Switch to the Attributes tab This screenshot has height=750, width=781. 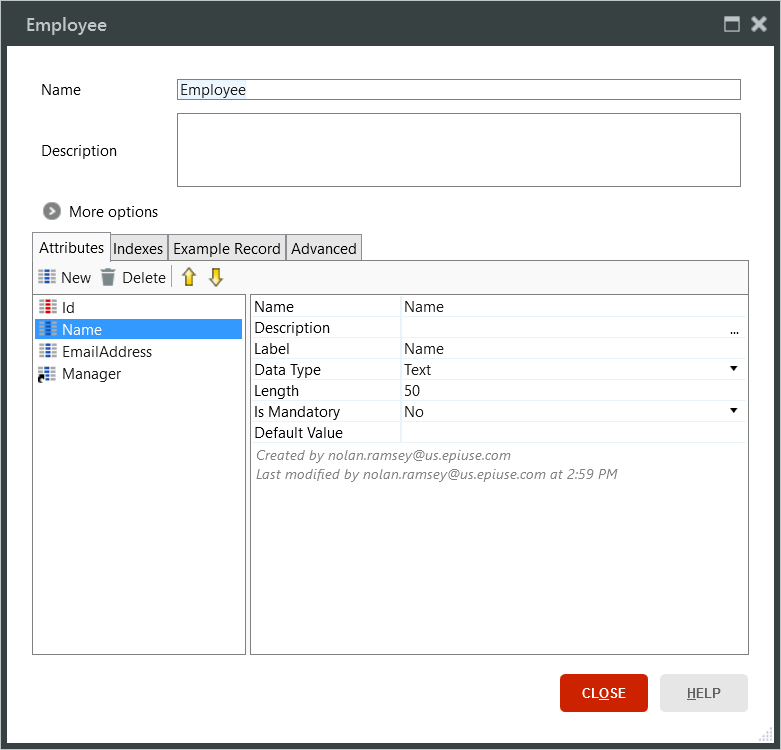pos(71,248)
